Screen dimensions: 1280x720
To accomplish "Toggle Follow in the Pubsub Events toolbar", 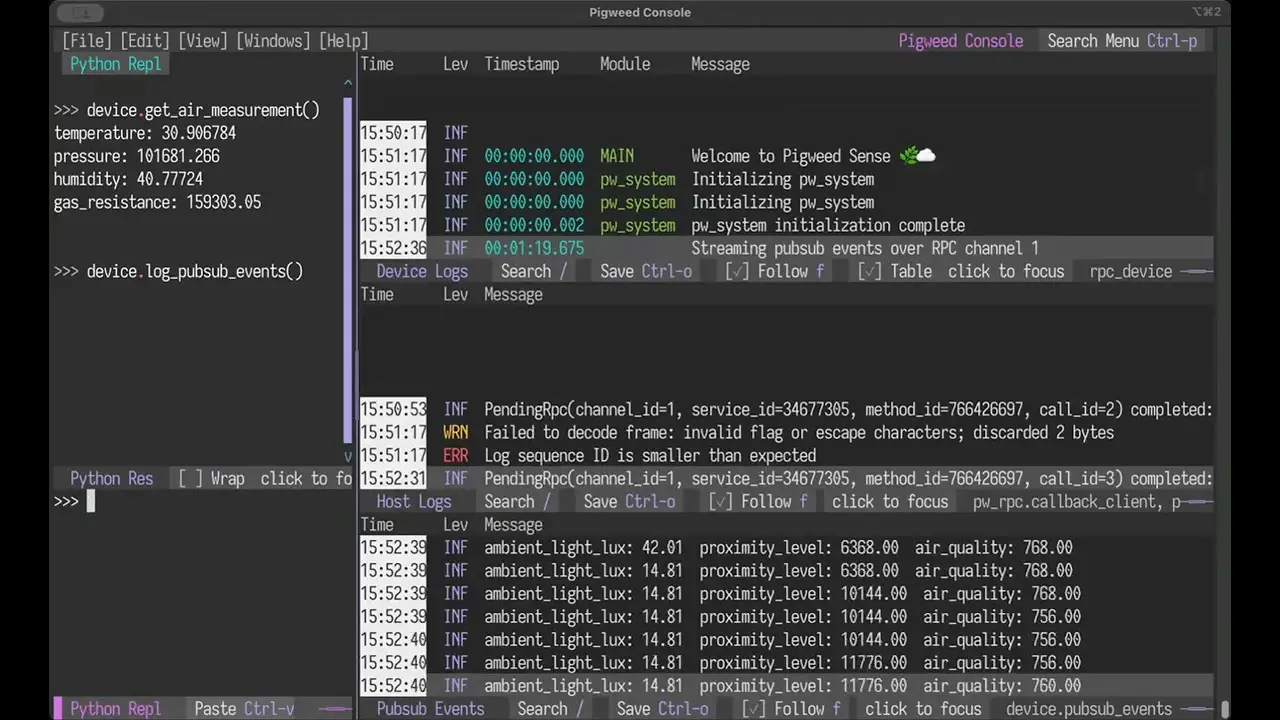I will (791, 709).
